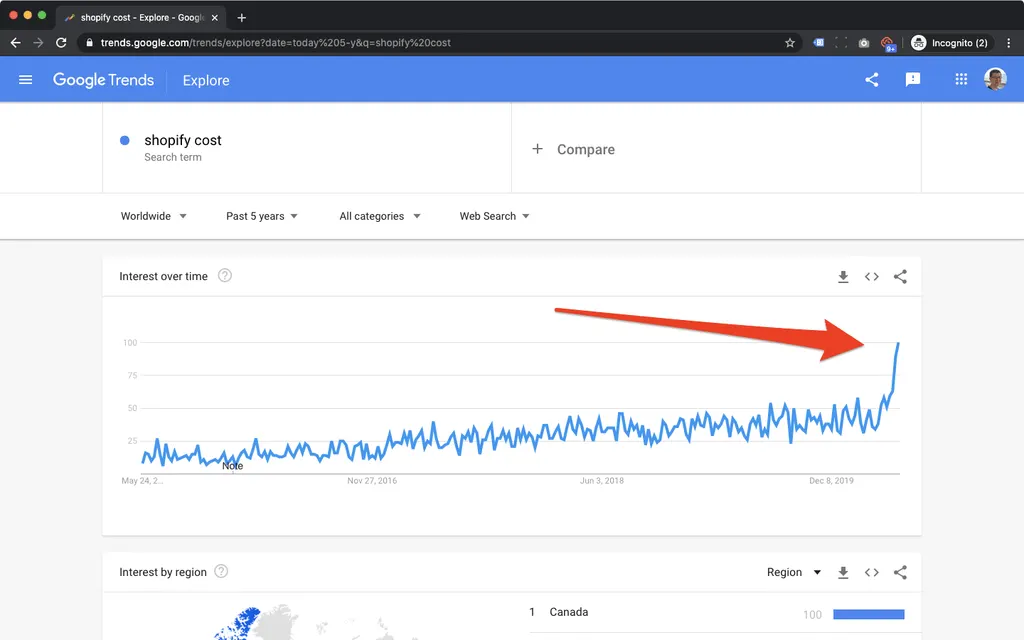
Task: Bookmark this page with the star icon
Action: coord(790,42)
